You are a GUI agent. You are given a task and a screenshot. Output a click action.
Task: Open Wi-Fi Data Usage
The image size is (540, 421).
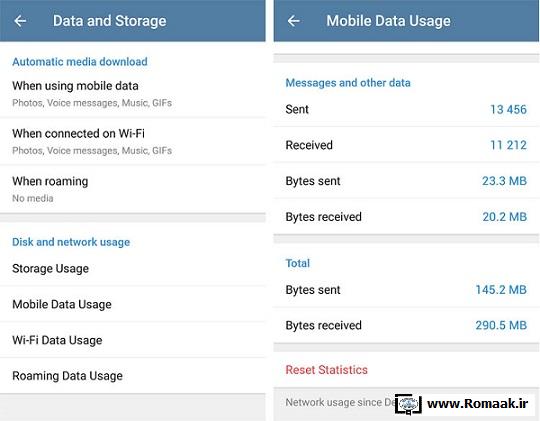click(133, 340)
